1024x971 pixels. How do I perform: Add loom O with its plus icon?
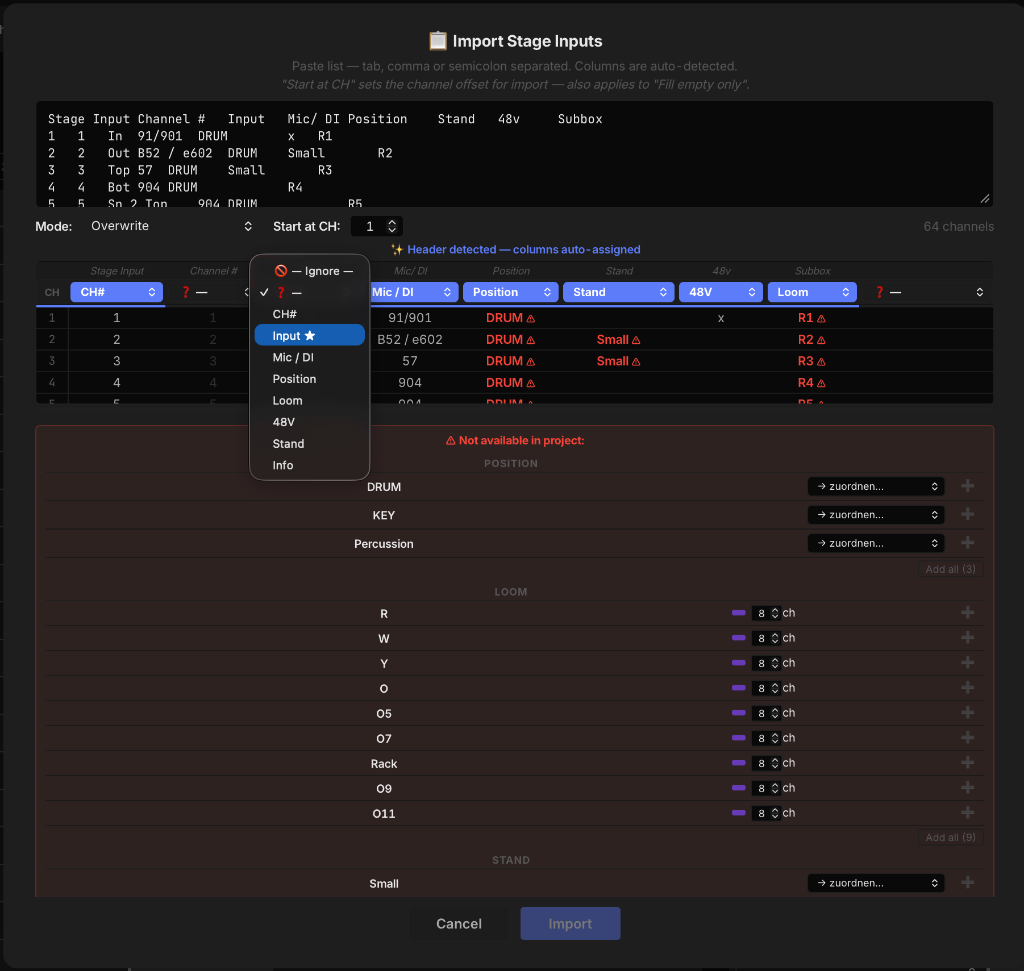[967, 688]
